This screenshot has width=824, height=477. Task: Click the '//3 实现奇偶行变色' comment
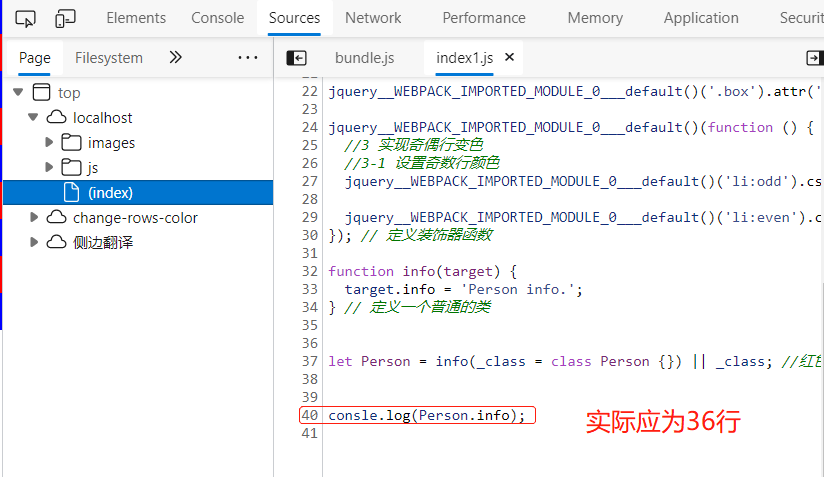[414, 145]
